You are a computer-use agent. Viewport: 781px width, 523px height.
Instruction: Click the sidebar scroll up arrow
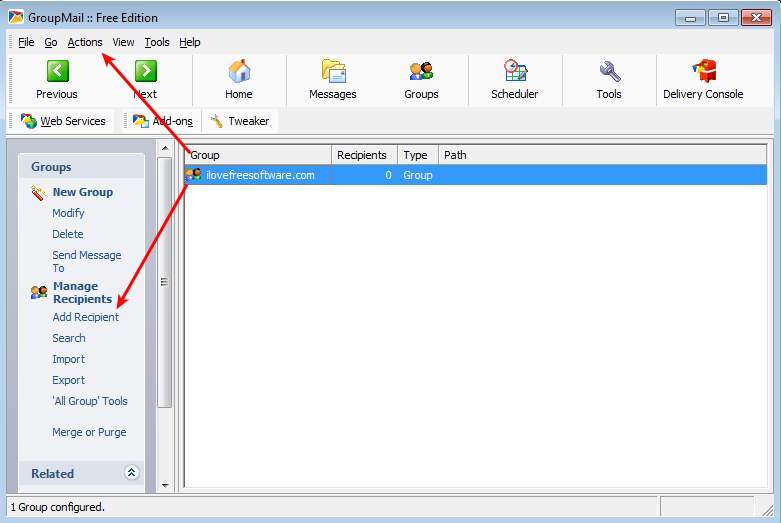pos(165,148)
